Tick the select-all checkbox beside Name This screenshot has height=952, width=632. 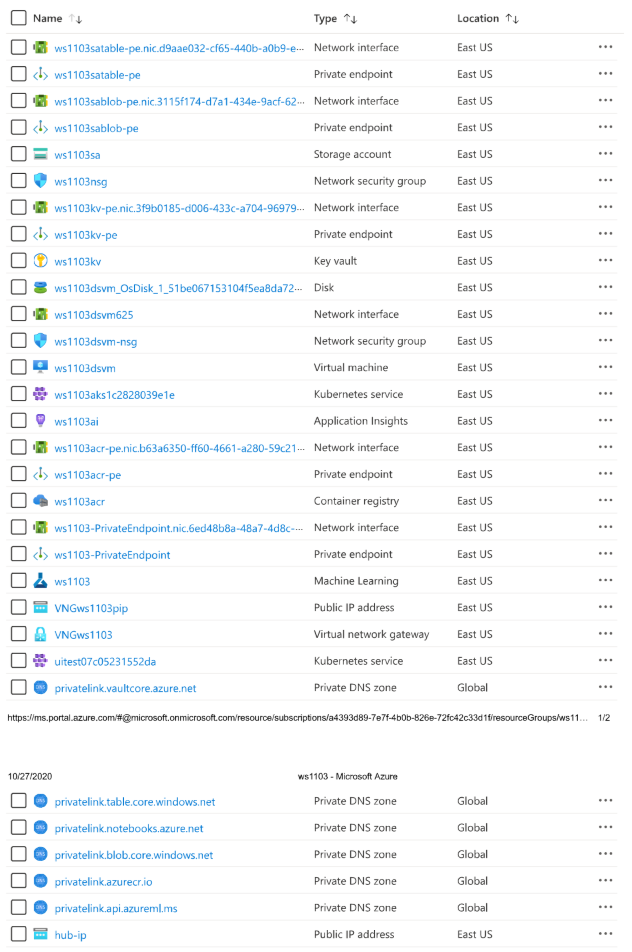[19, 18]
